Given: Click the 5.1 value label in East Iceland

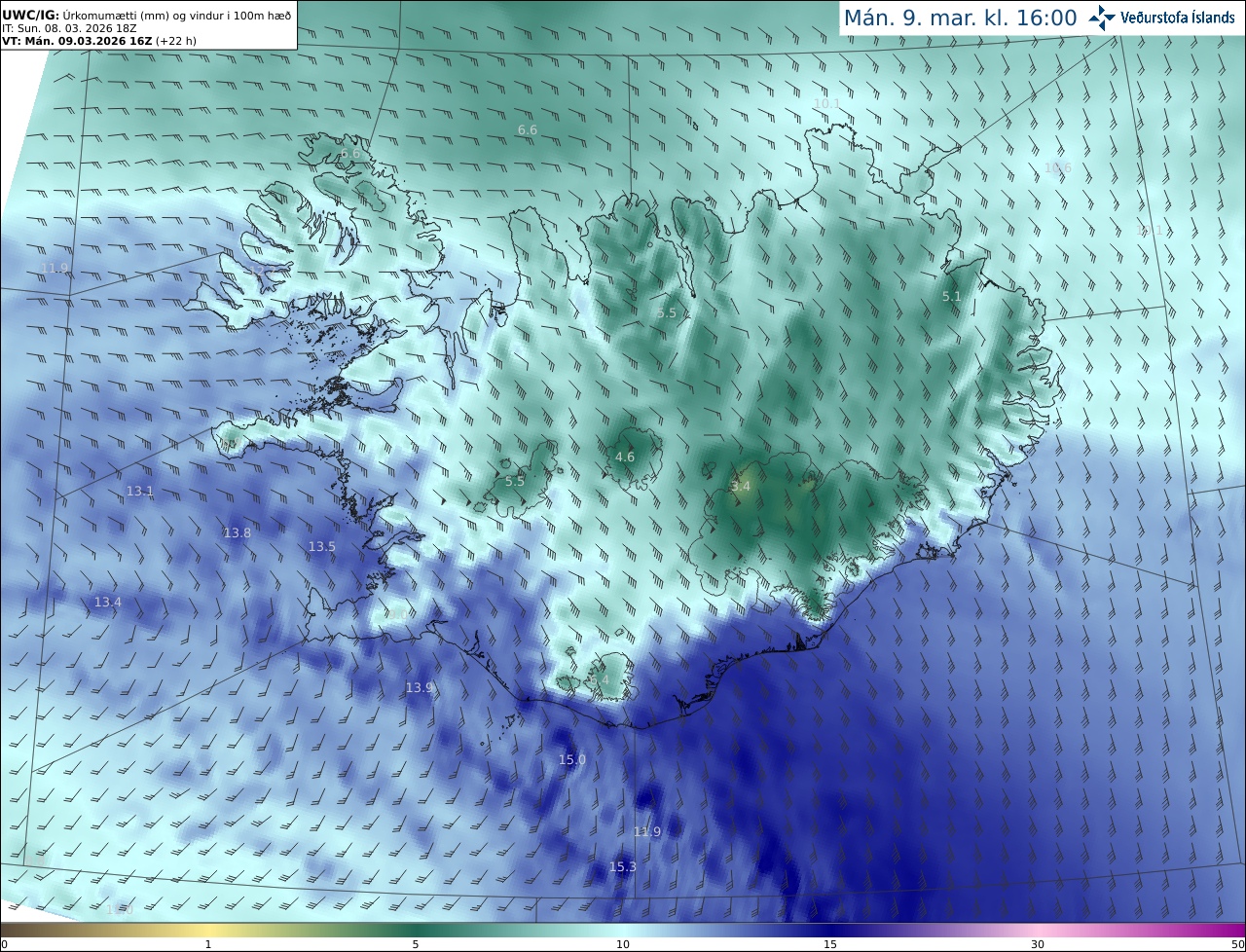Looking at the screenshot, I should coord(952,297).
